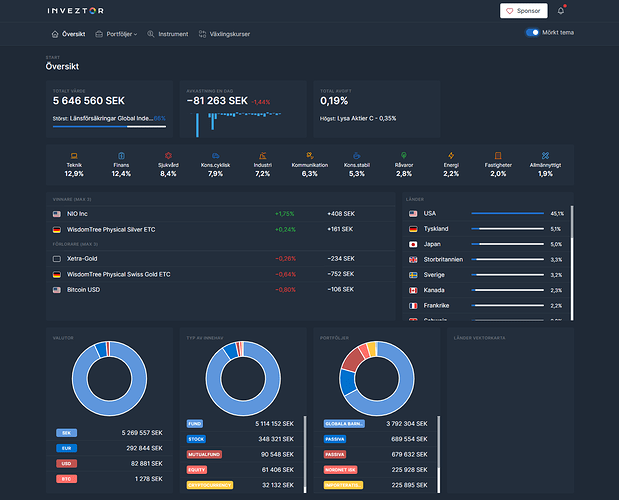
Task: Click the Finans sector icon
Action: tap(121, 155)
